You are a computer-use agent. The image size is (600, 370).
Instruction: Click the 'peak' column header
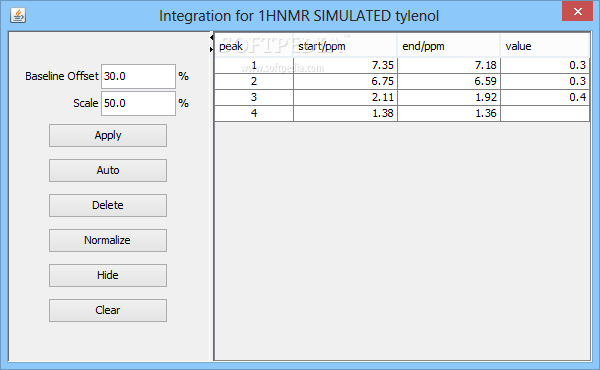pos(254,46)
